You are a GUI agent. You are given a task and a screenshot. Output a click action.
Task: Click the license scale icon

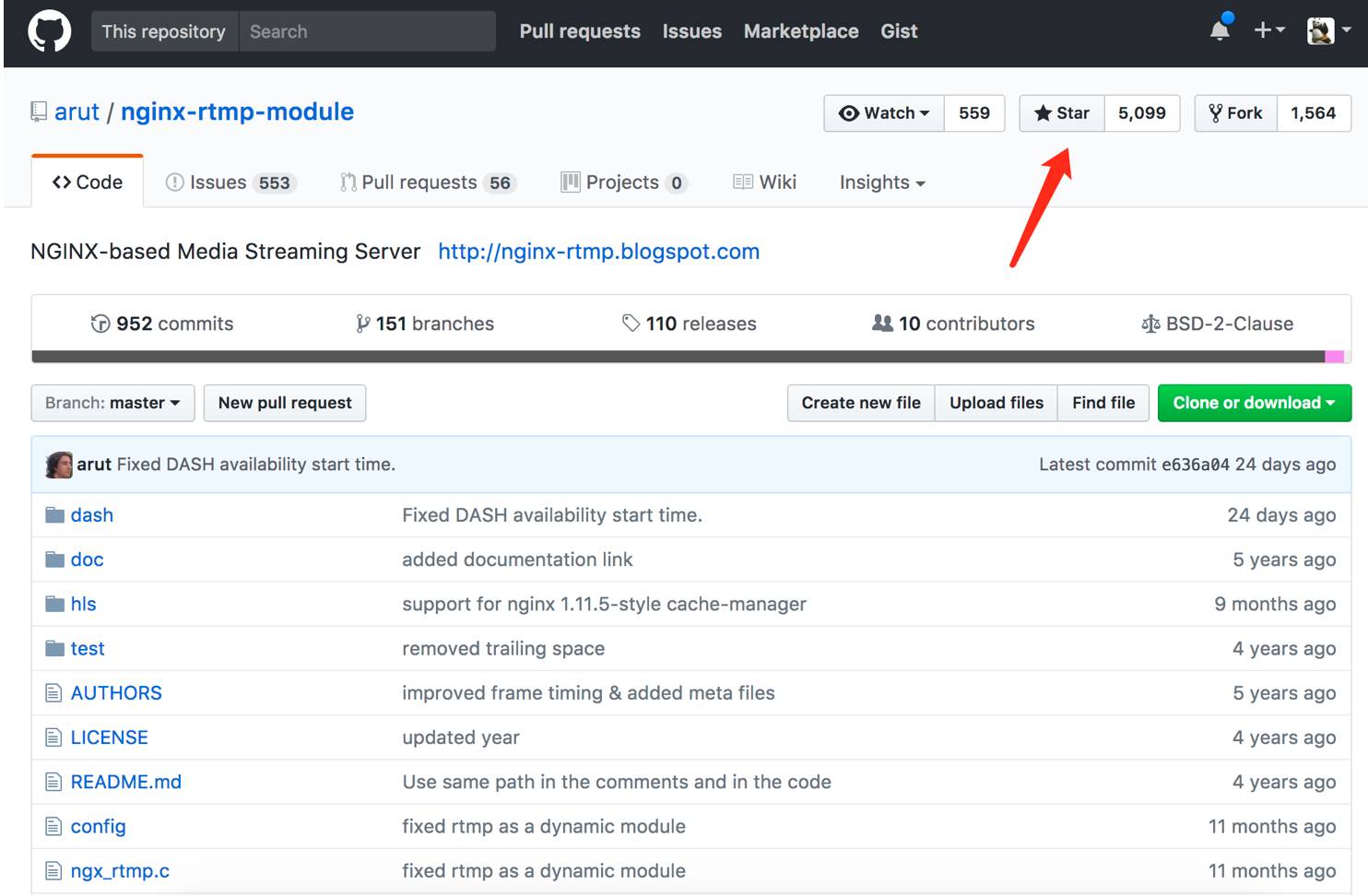(x=1150, y=324)
